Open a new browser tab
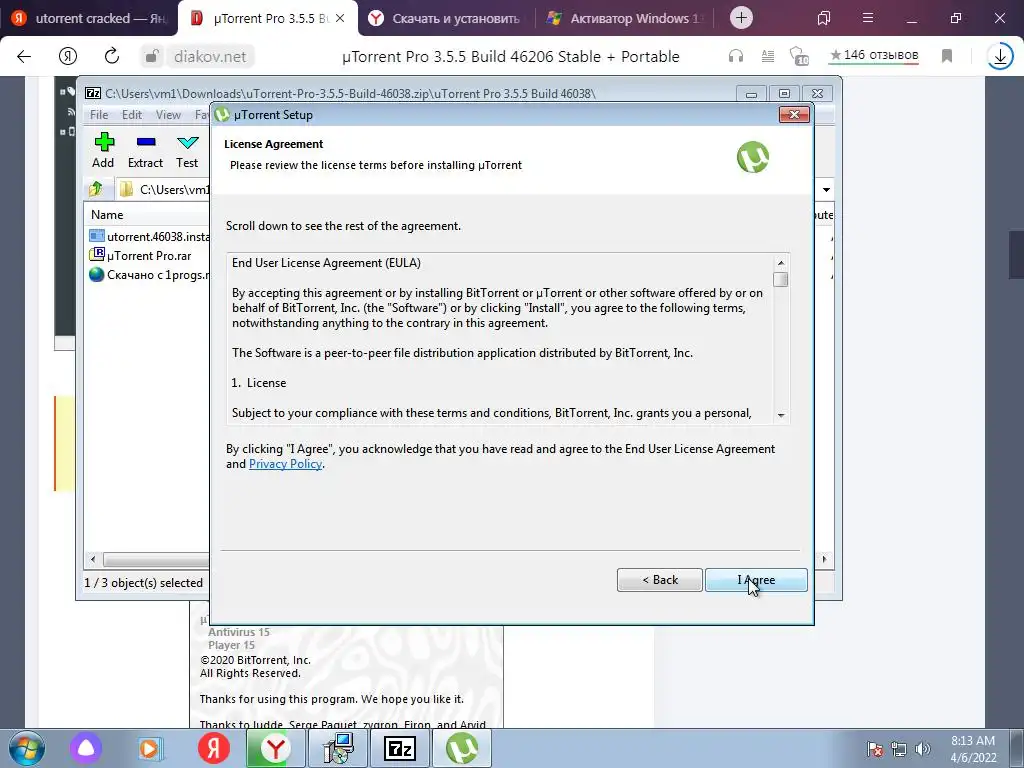This screenshot has width=1024, height=768. pyautogui.click(x=741, y=18)
